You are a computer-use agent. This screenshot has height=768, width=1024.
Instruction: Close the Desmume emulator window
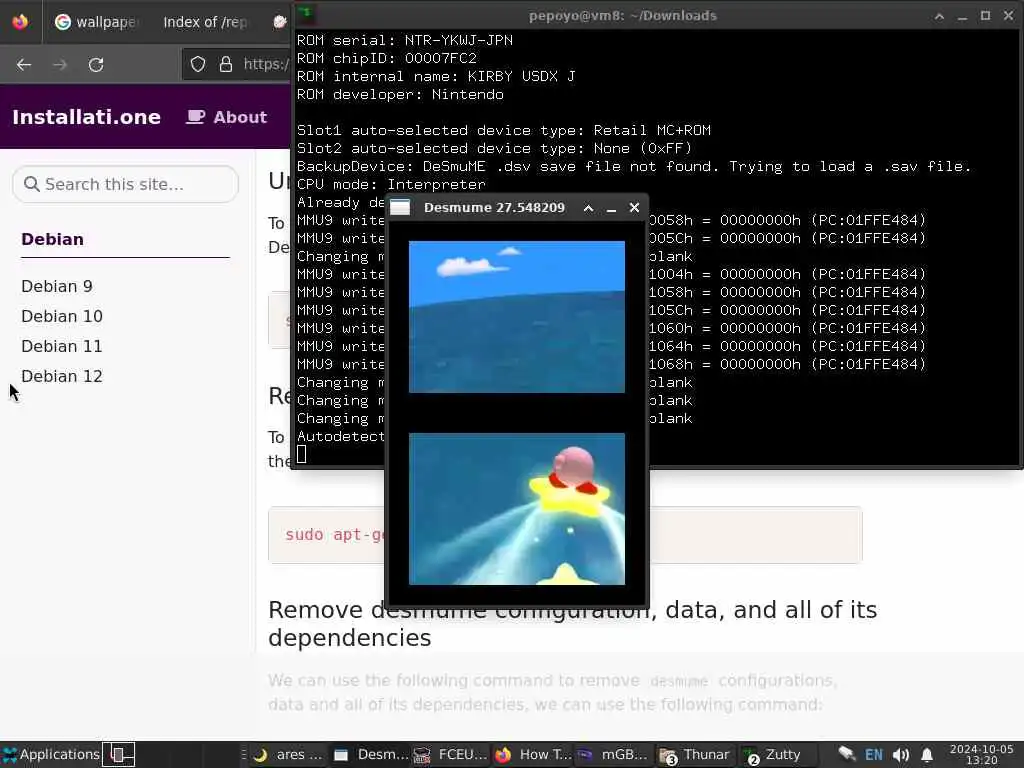click(x=634, y=208)
